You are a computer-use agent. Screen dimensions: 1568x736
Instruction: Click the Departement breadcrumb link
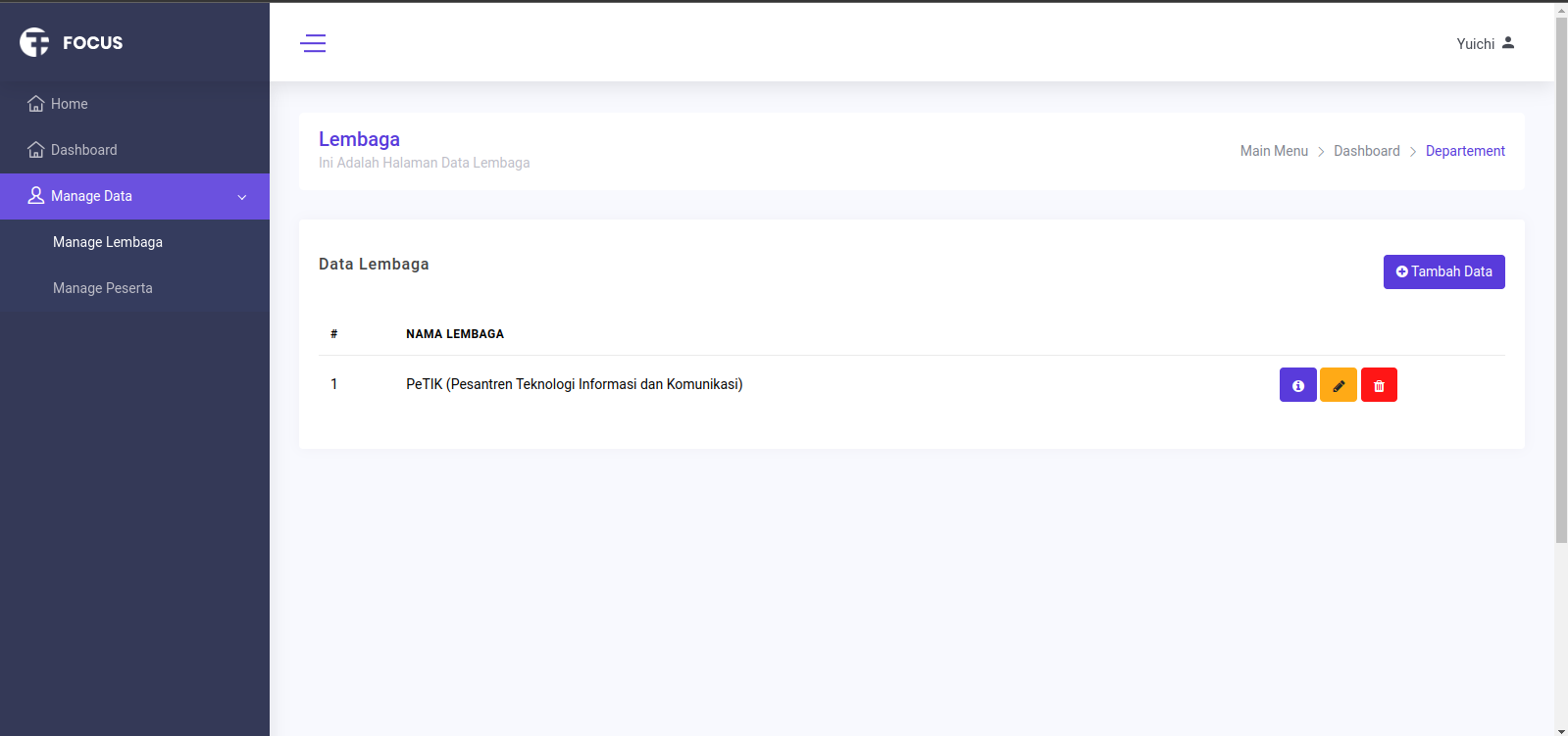point(1465,151)
